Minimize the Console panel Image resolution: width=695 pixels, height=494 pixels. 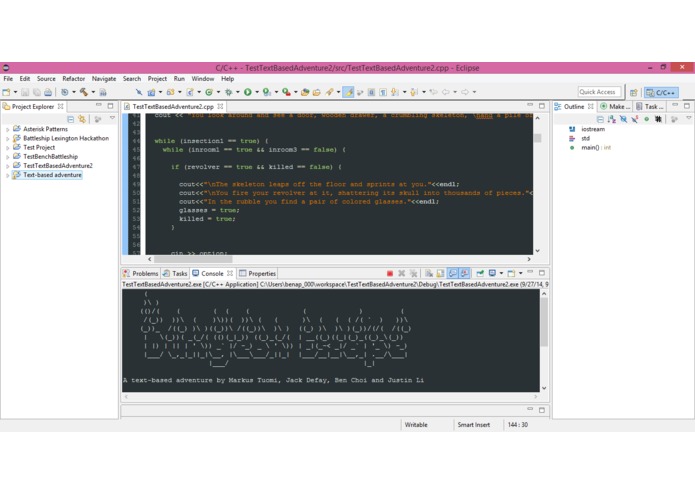530,272
